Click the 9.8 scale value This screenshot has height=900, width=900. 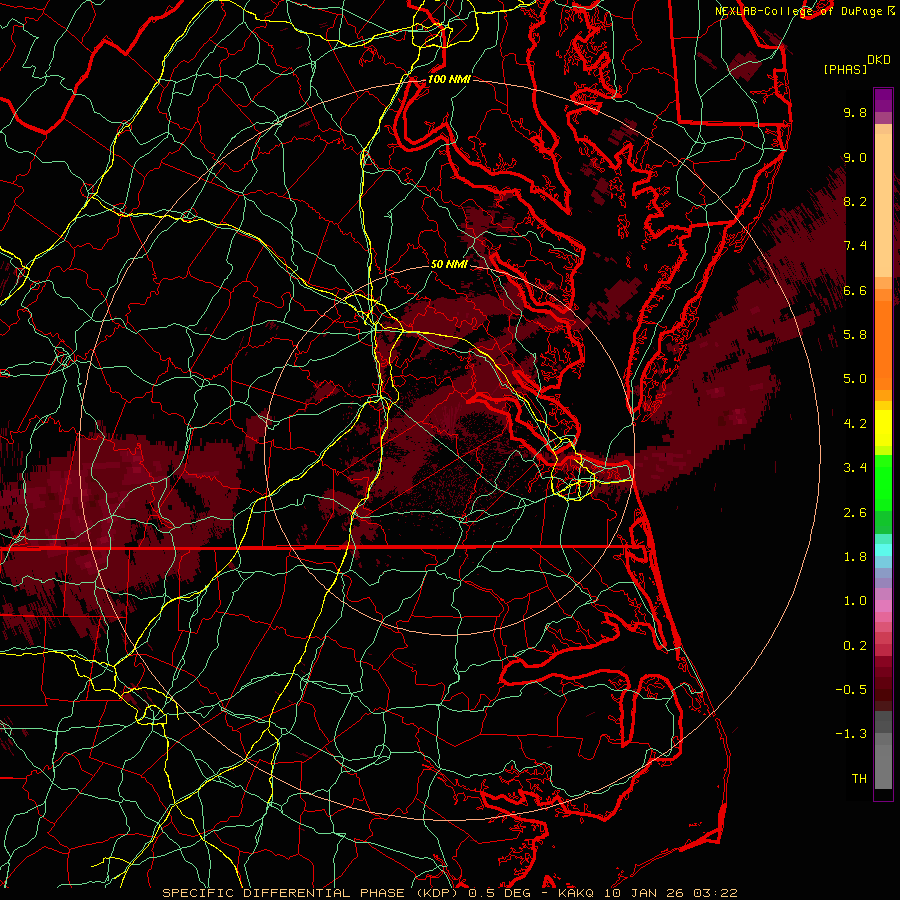coord(855,112)
